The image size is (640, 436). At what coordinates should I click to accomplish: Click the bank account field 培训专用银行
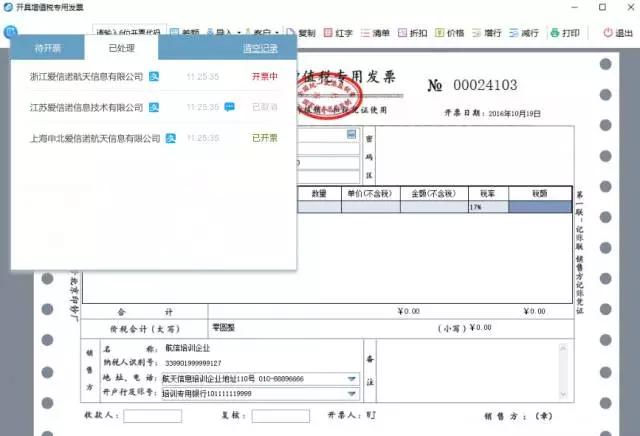pos(260,394)
